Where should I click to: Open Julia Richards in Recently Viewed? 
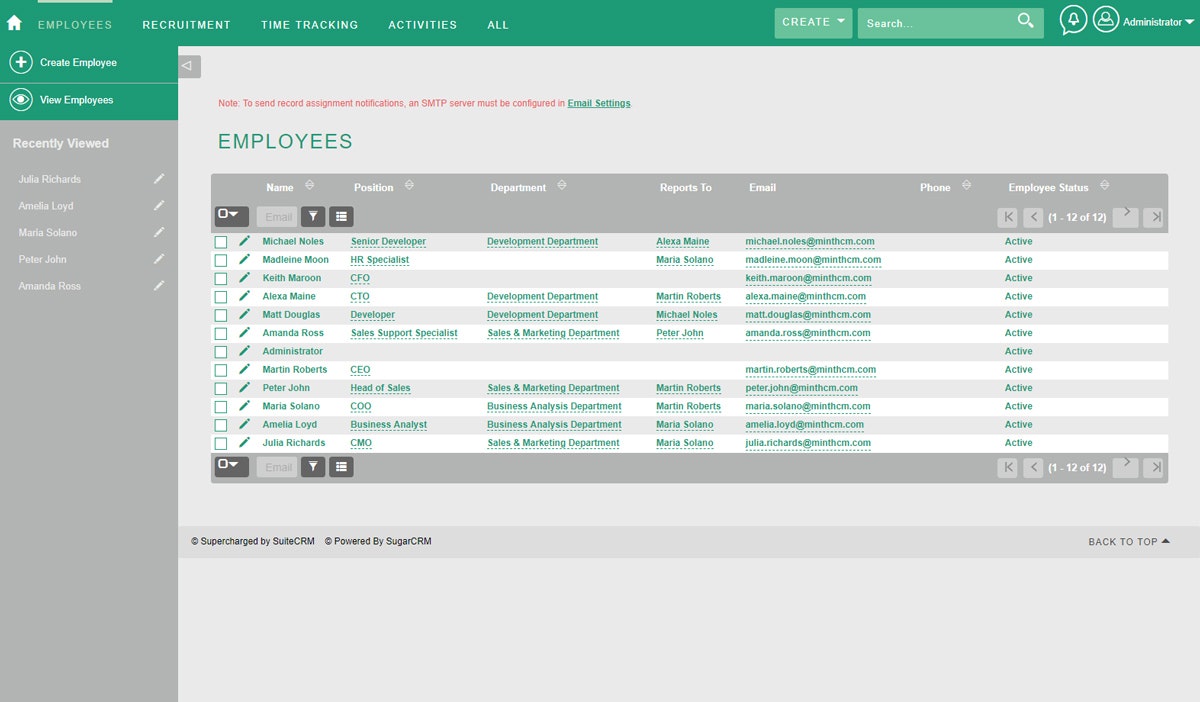coord(50,179)
